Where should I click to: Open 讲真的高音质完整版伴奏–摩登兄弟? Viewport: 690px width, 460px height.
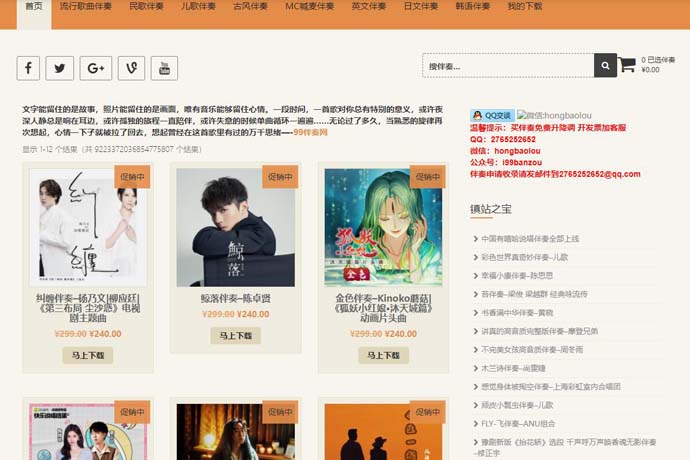540,331
